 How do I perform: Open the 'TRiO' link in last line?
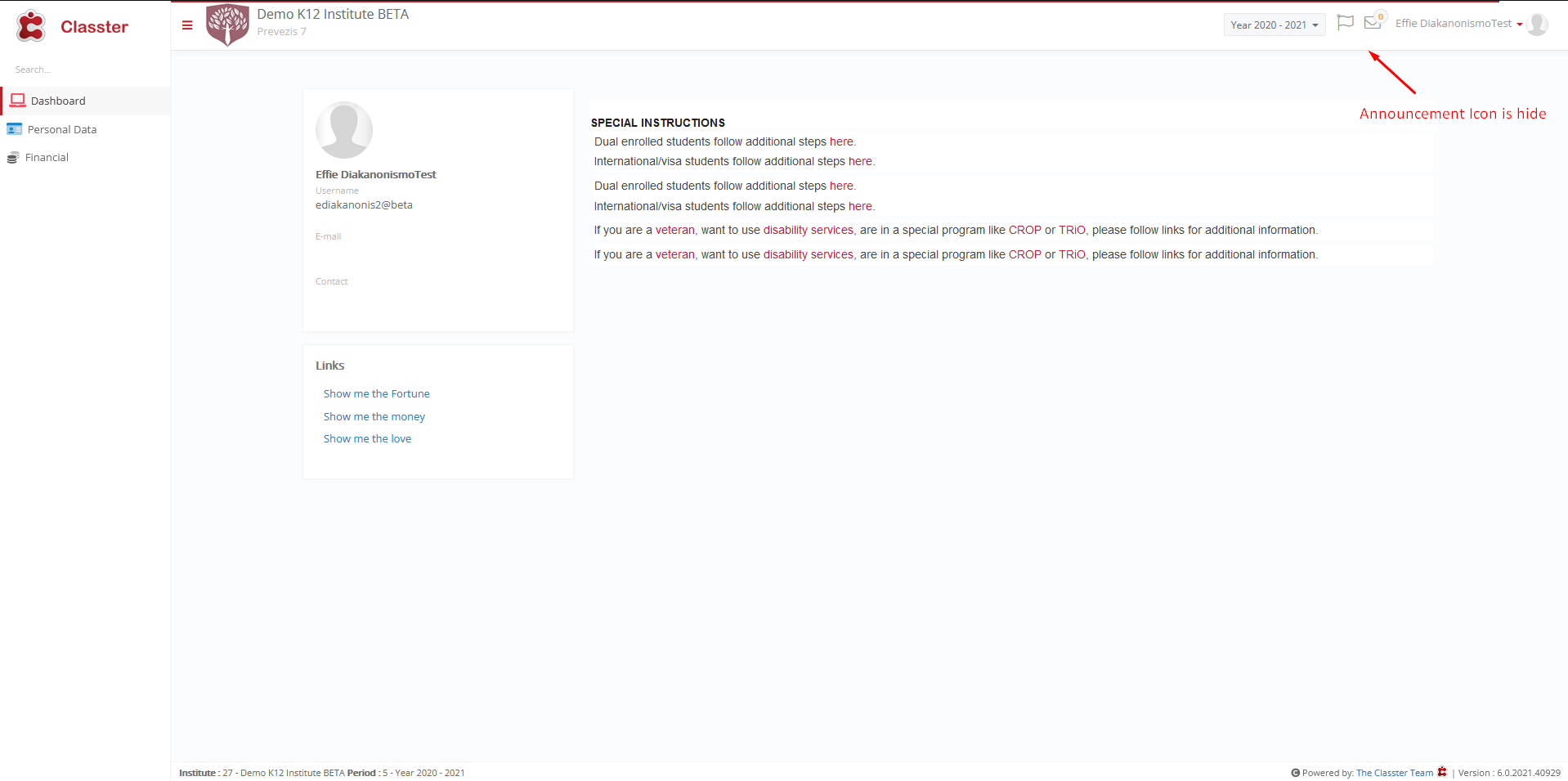[x=1072, y=254]
